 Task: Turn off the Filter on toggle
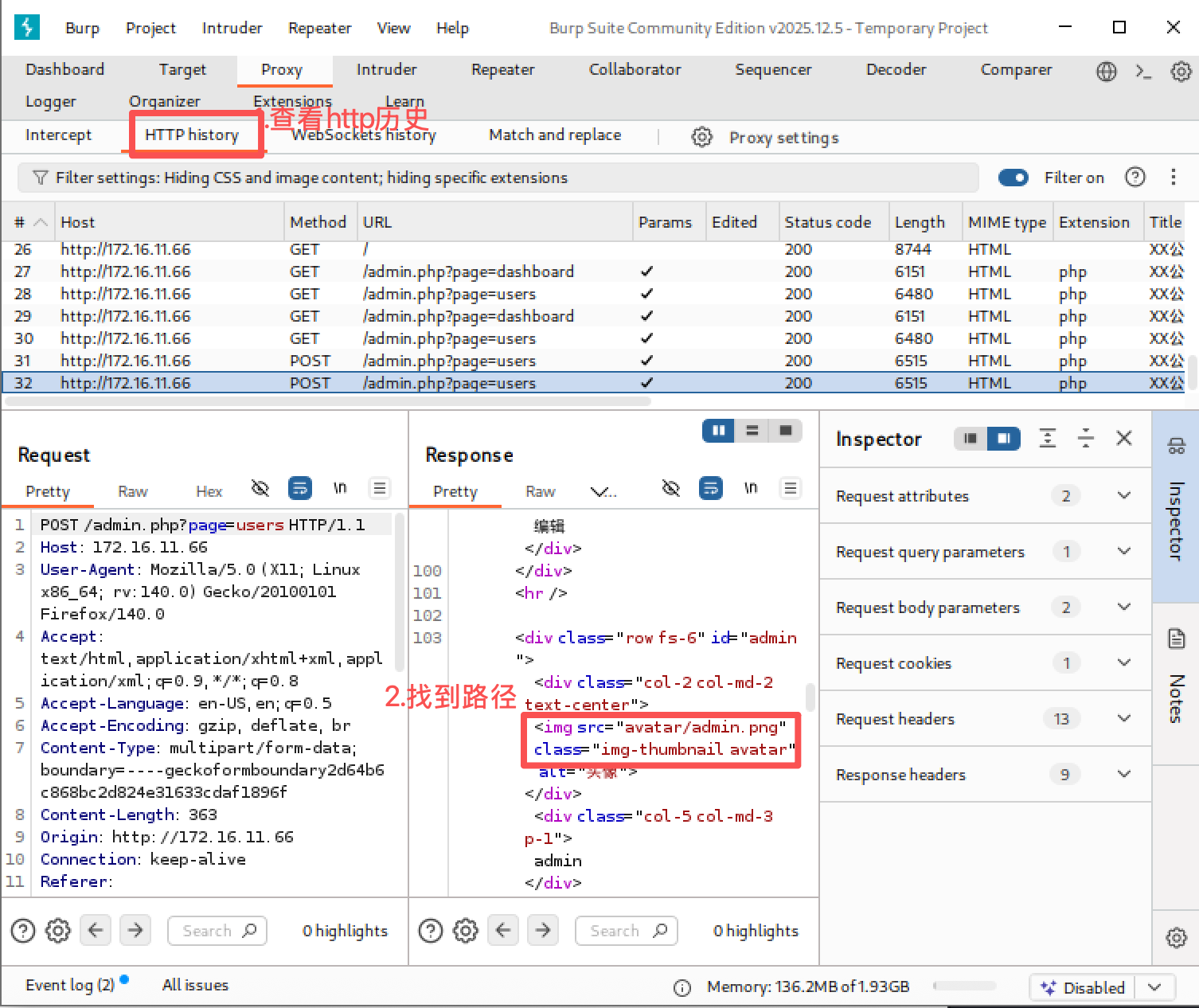click(1013, 178)
